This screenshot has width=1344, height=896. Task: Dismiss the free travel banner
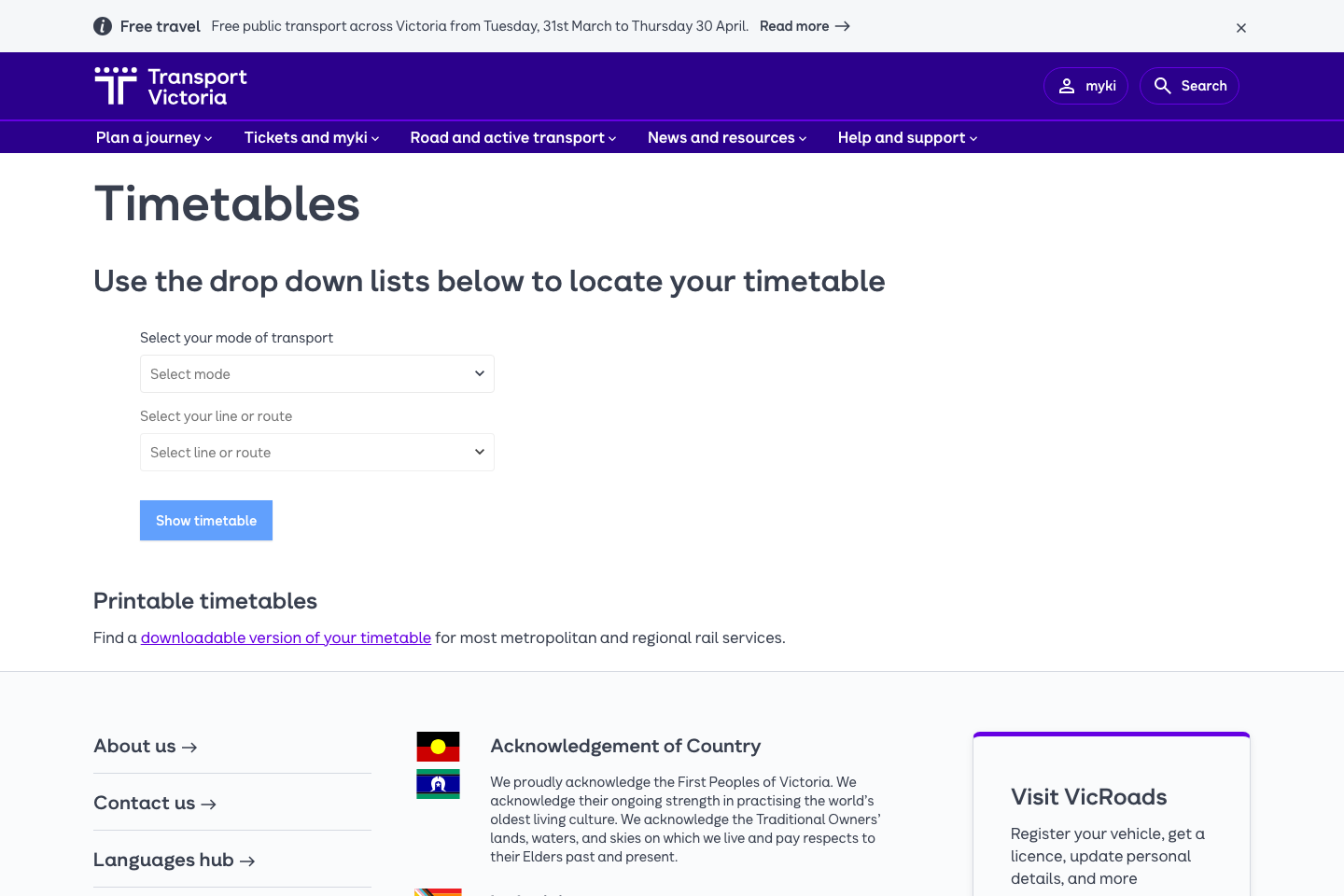click(x=1240, y=28)
